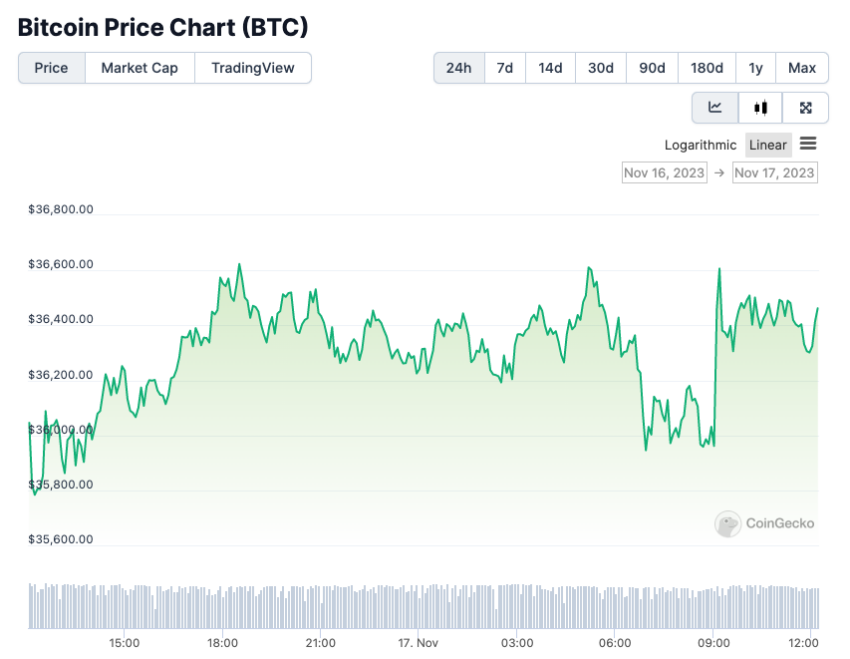850x659 pixels.
Task: Toggle Linear scale
Action: 768,145
